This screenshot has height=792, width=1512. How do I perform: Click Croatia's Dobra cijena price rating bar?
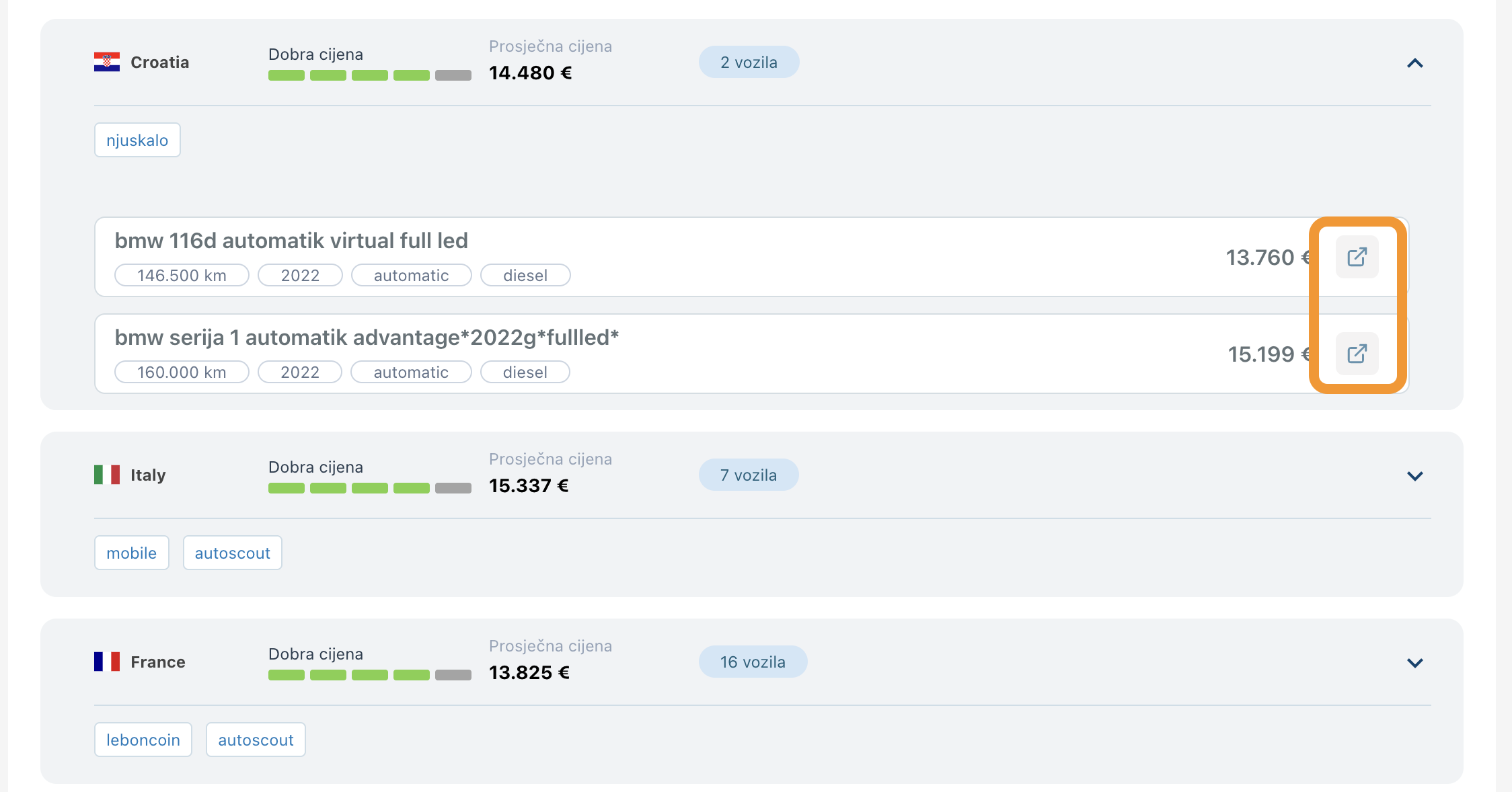[x=370, y=75]
